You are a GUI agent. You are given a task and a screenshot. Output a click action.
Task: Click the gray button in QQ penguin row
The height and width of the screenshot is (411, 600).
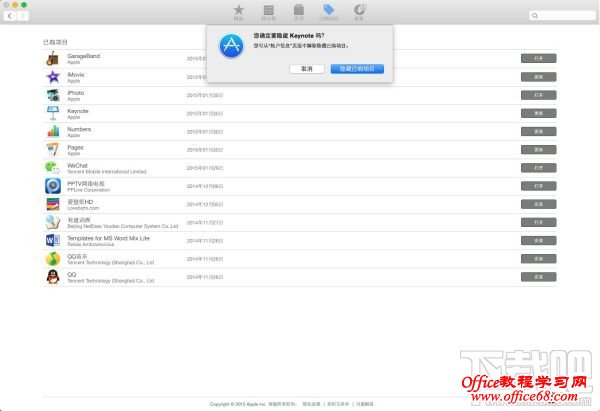click(x=538, y=277)
